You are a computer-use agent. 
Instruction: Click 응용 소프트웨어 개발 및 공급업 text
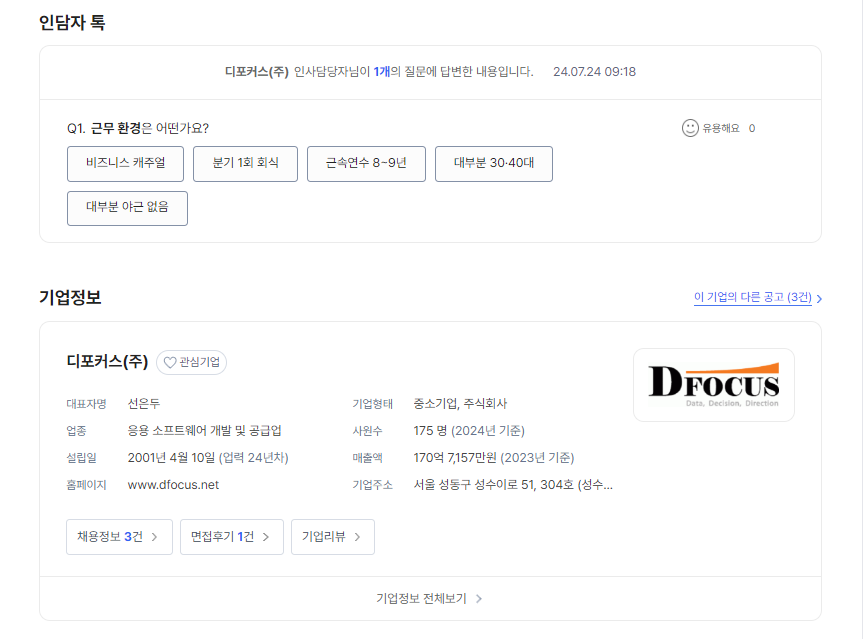coord(204,430)
